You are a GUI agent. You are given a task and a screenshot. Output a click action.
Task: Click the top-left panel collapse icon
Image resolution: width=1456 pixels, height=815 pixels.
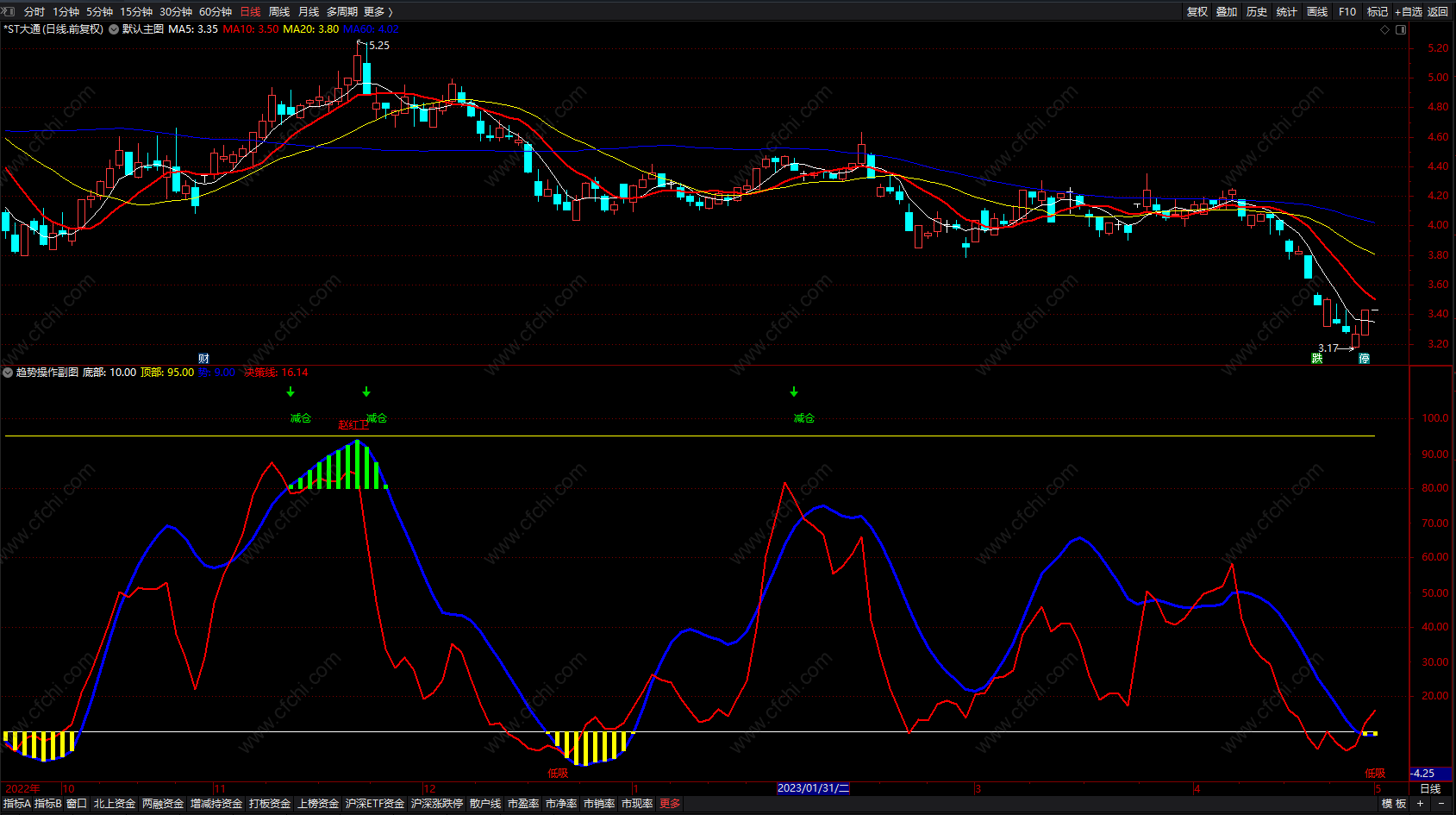point(9,11)
